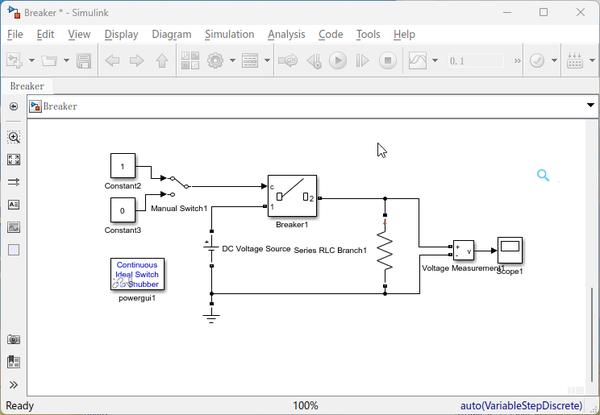Viewport: 600px width, 415px height.
Task: Select Fit to View icon in palette
Action: [14, 159]
